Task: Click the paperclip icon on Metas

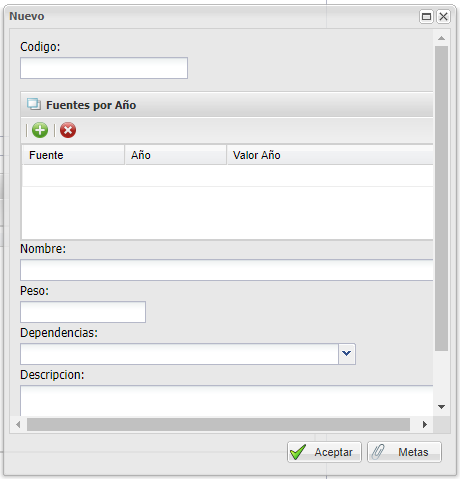Action: tap(378, 452)
